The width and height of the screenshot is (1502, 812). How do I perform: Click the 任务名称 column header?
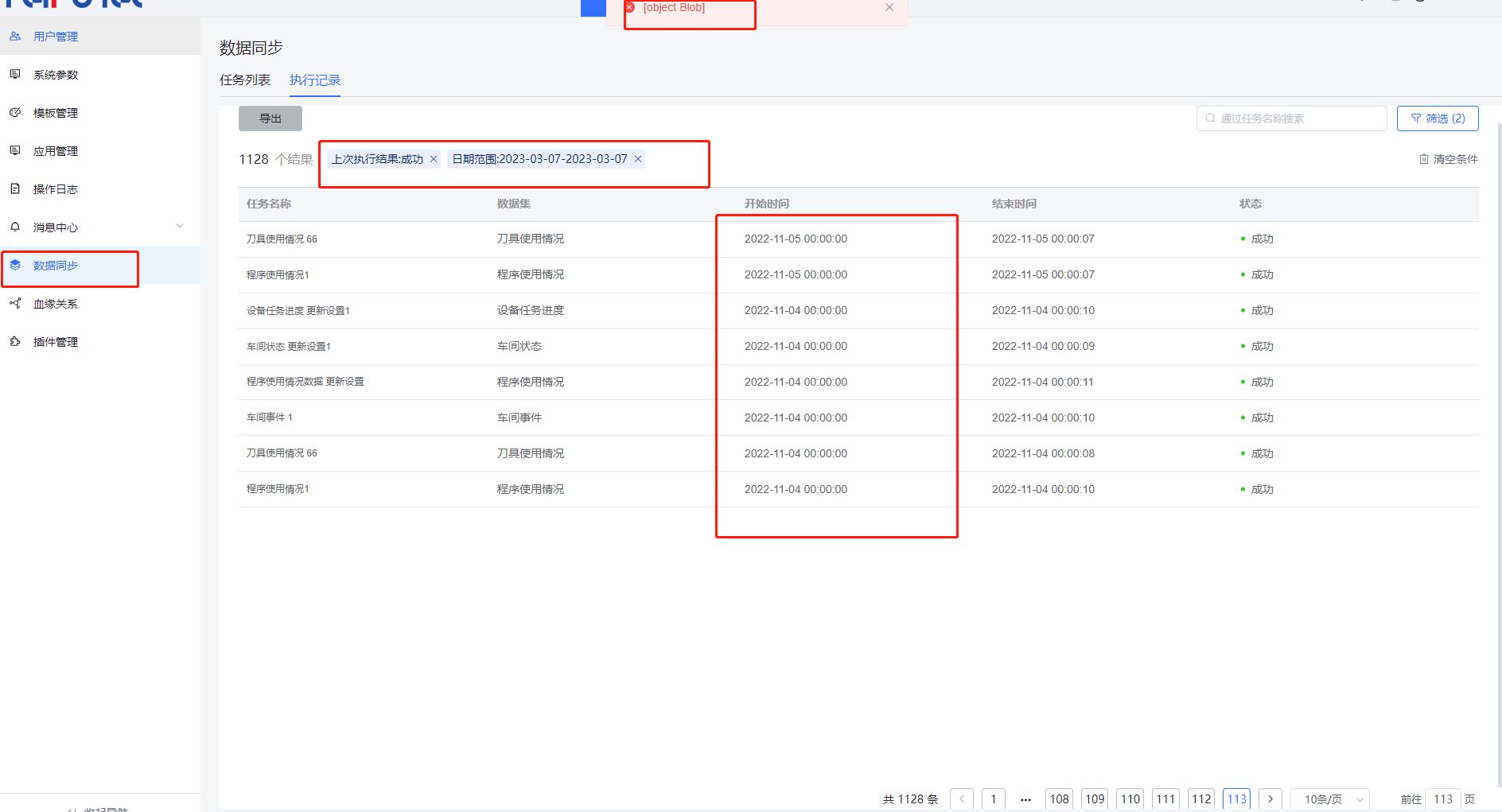tap(269, 204)
